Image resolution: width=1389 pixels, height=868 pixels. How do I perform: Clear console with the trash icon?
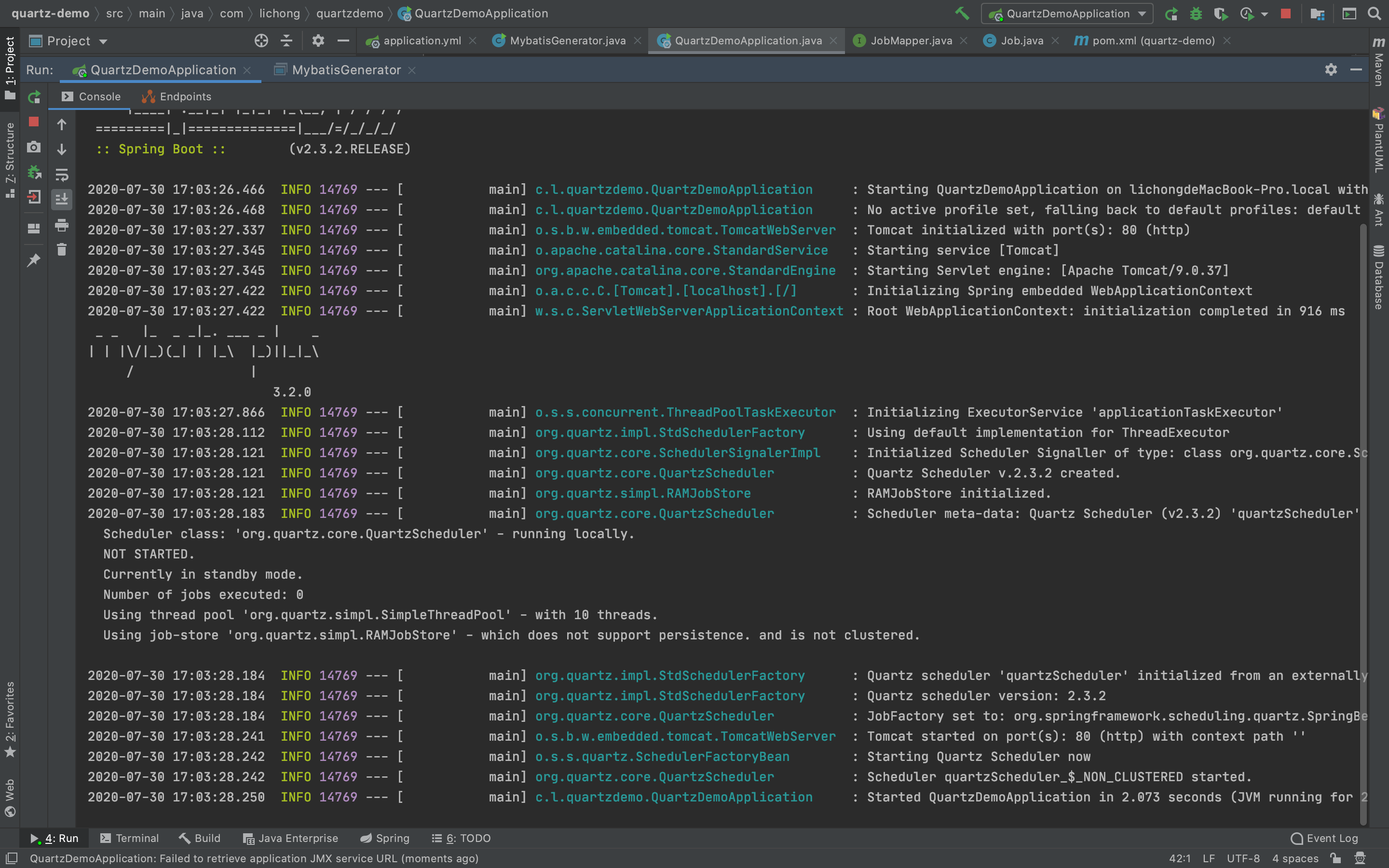point(61,250)
